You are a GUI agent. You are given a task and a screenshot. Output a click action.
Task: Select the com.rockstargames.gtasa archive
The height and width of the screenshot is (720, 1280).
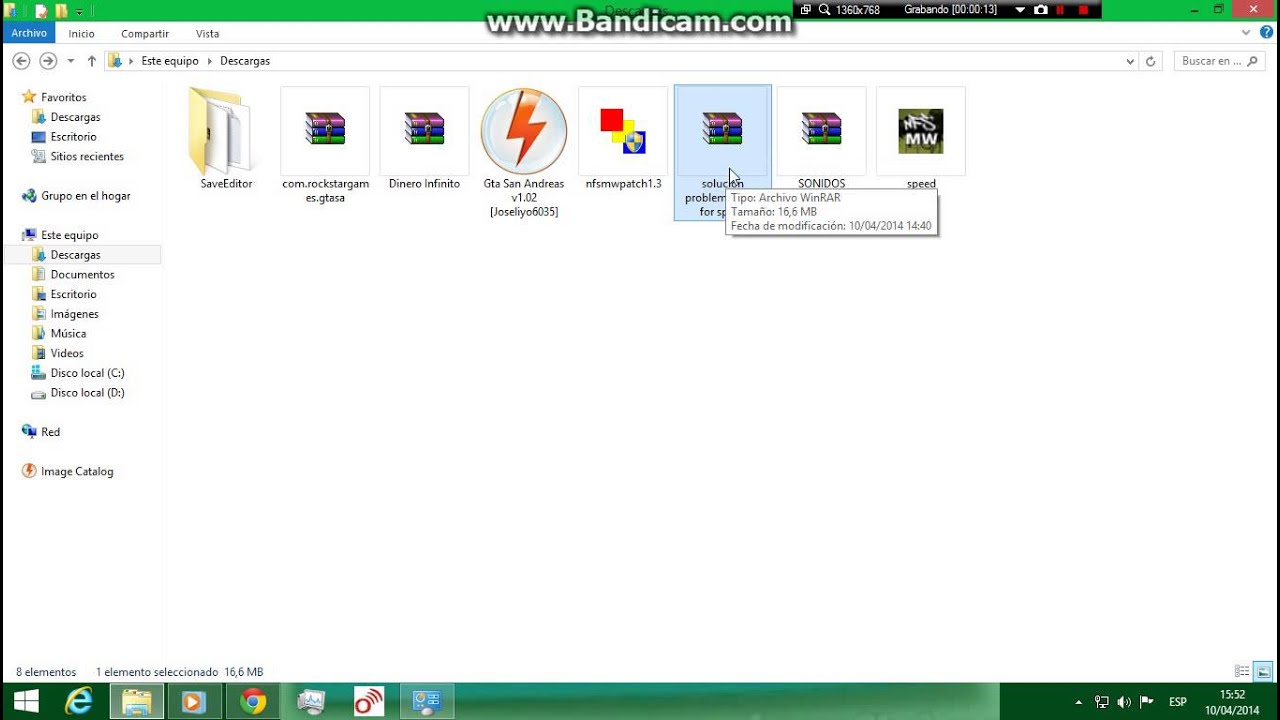coord(325,131)
